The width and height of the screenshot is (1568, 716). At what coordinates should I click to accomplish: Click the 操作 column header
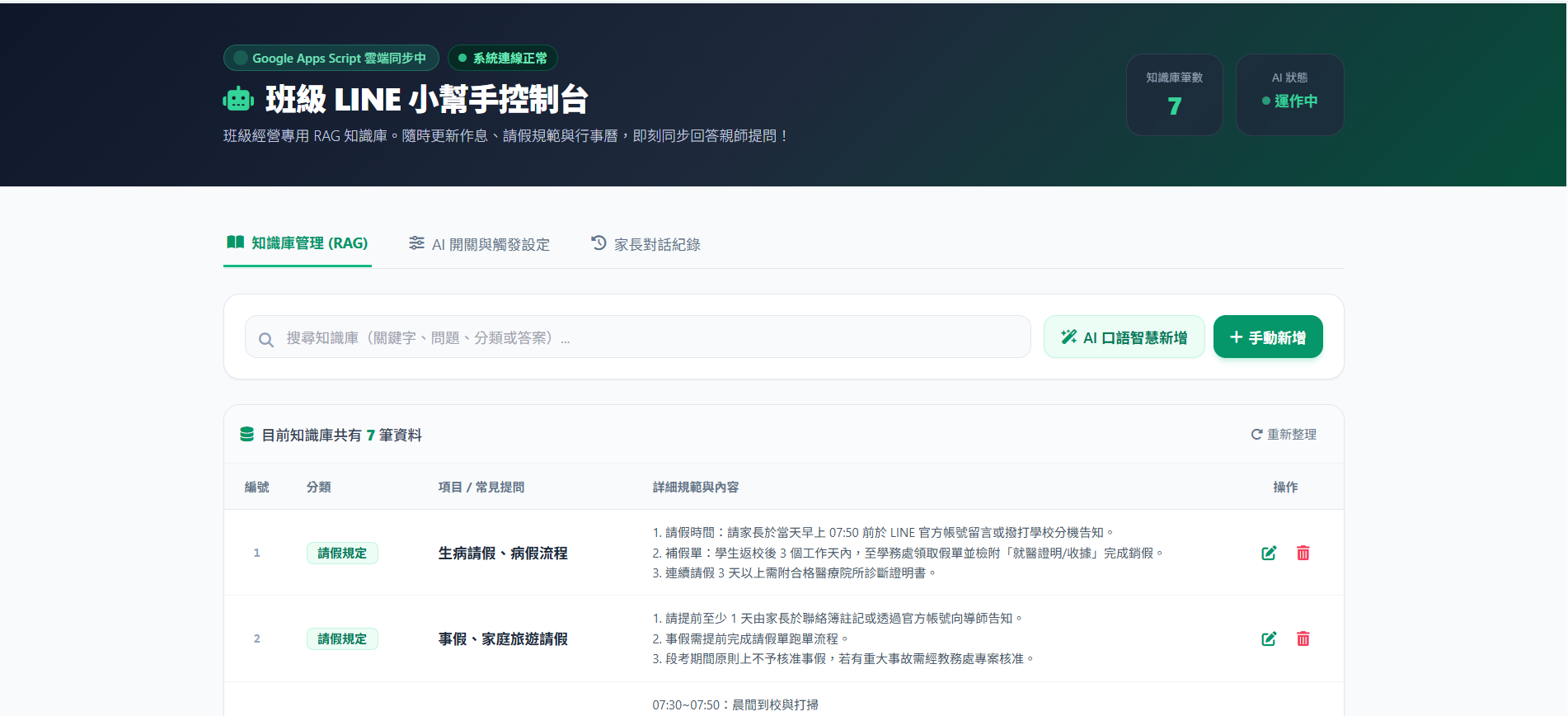[1285, 487]
